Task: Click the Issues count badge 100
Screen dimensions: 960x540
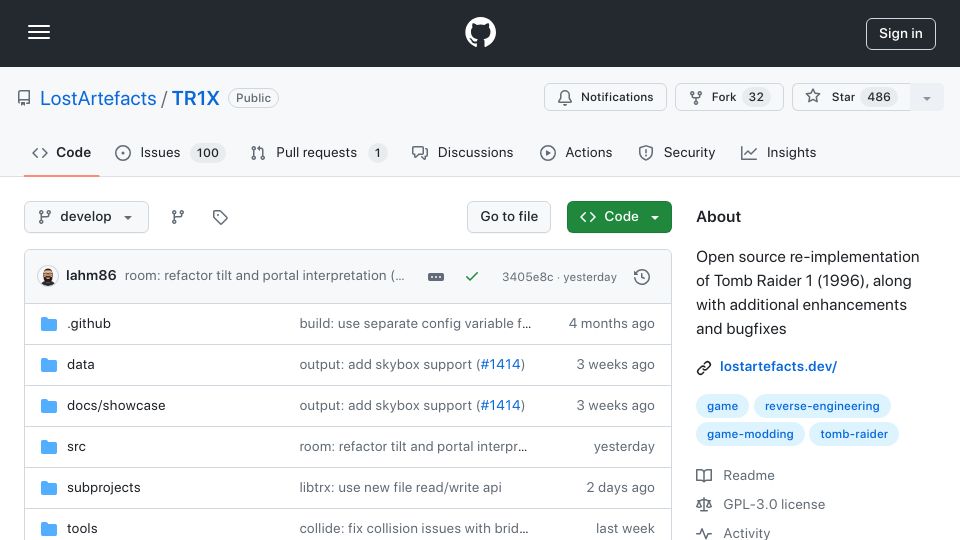Action: [x=208, y=152]
